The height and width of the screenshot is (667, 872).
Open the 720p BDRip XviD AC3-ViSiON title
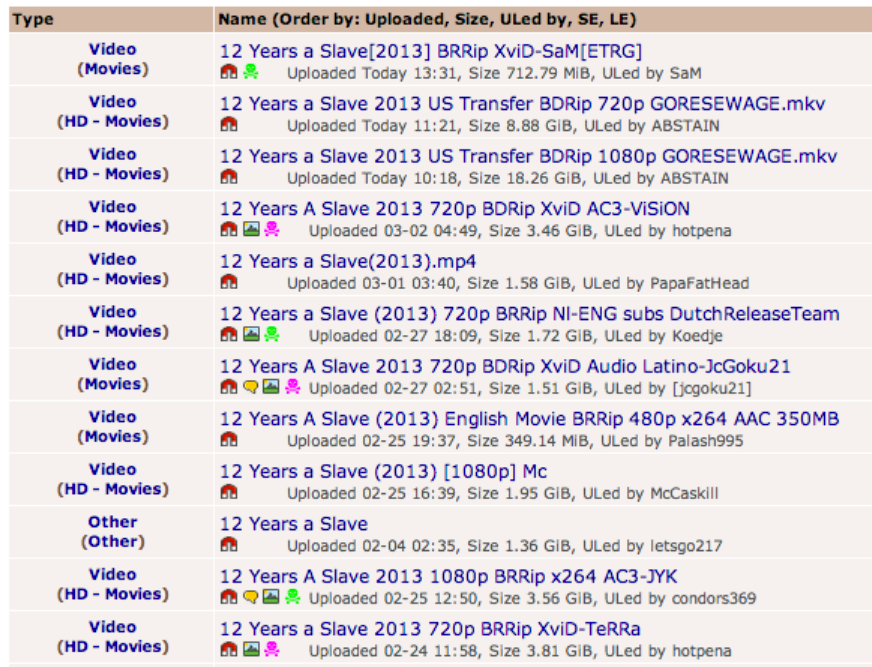[x=455, y=209]
